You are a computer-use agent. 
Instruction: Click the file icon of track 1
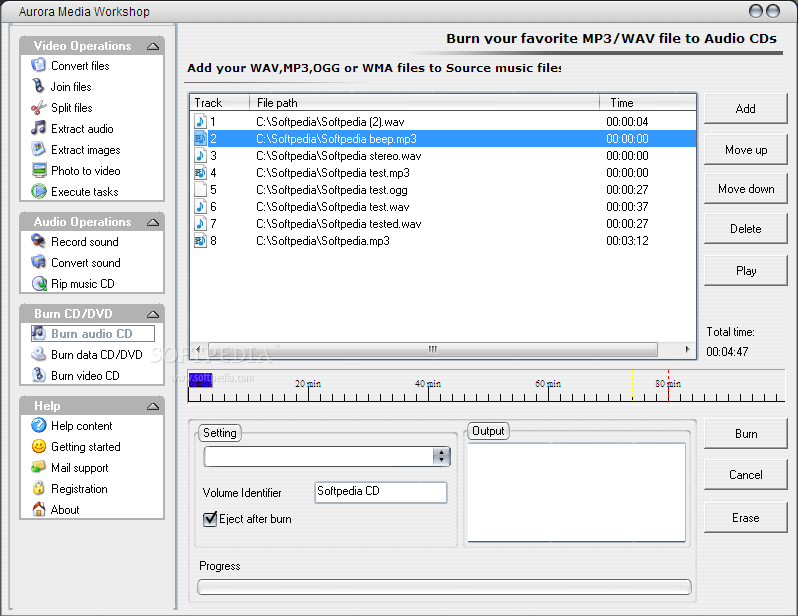[x=201, y=121]
